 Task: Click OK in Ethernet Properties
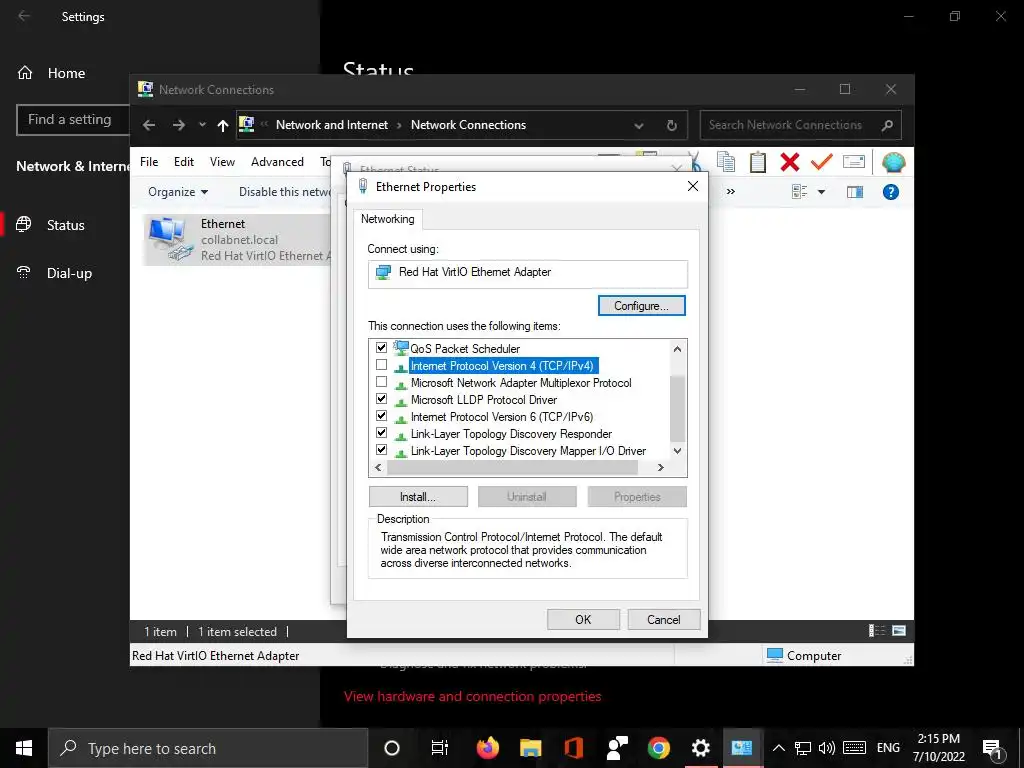point(583,620)
